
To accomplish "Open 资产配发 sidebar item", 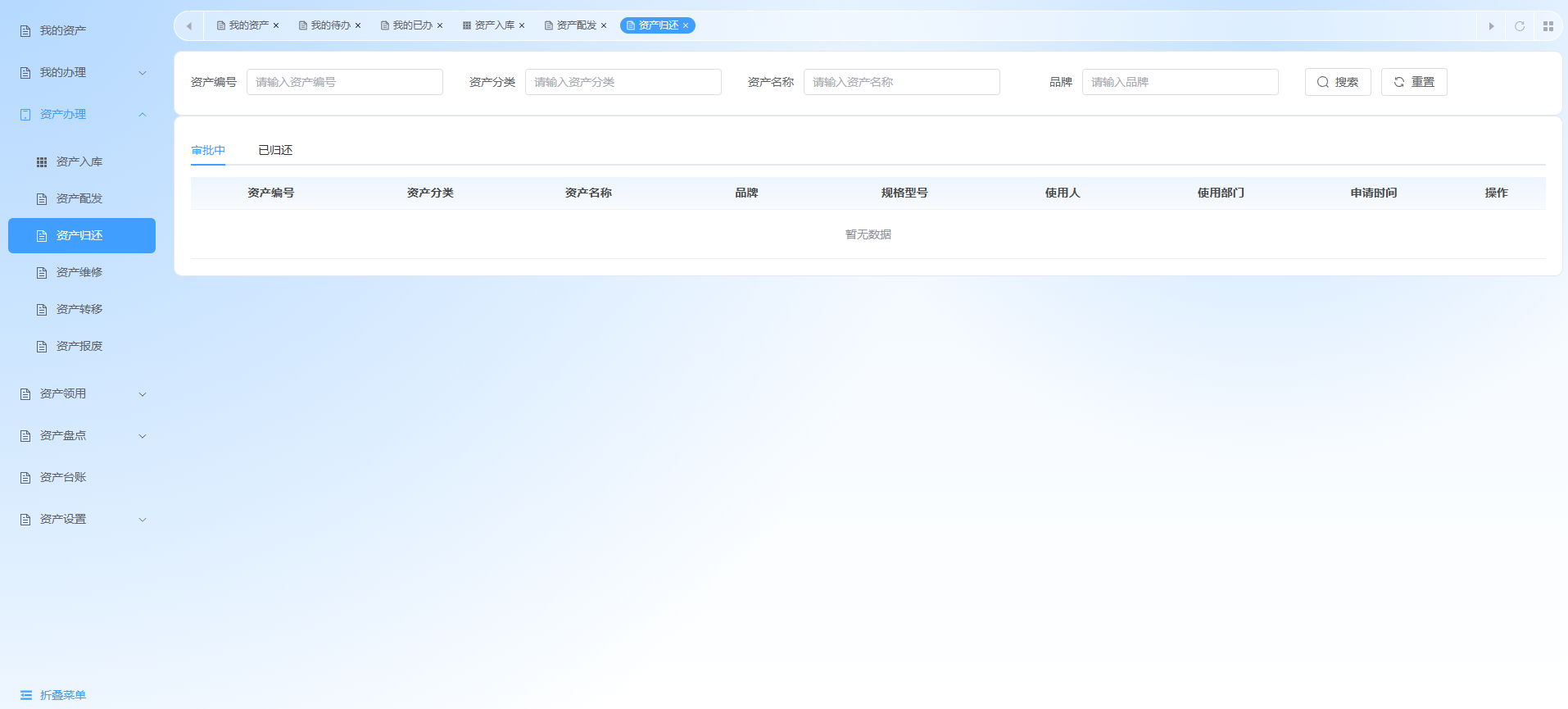I will tap(79, 198).
